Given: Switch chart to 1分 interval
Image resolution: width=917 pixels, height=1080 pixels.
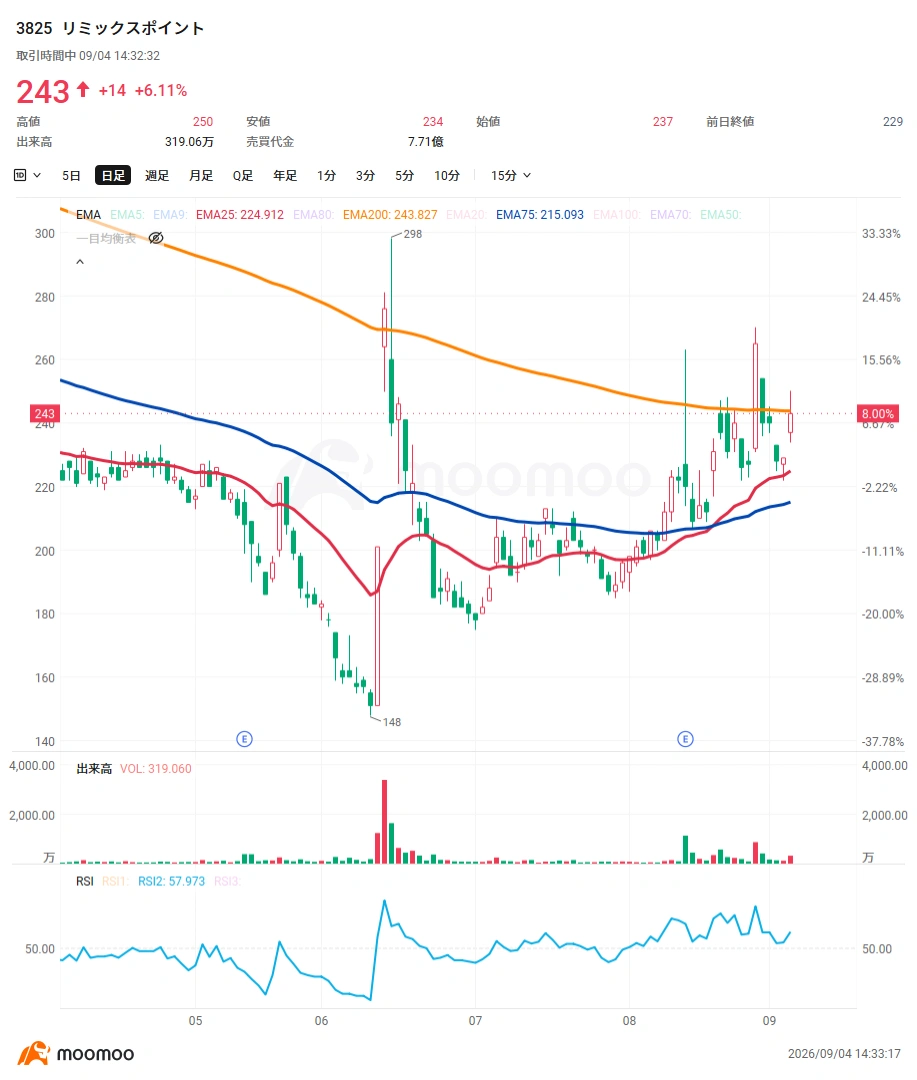Looking at the screenshot, I should click(x=327, y=176).
